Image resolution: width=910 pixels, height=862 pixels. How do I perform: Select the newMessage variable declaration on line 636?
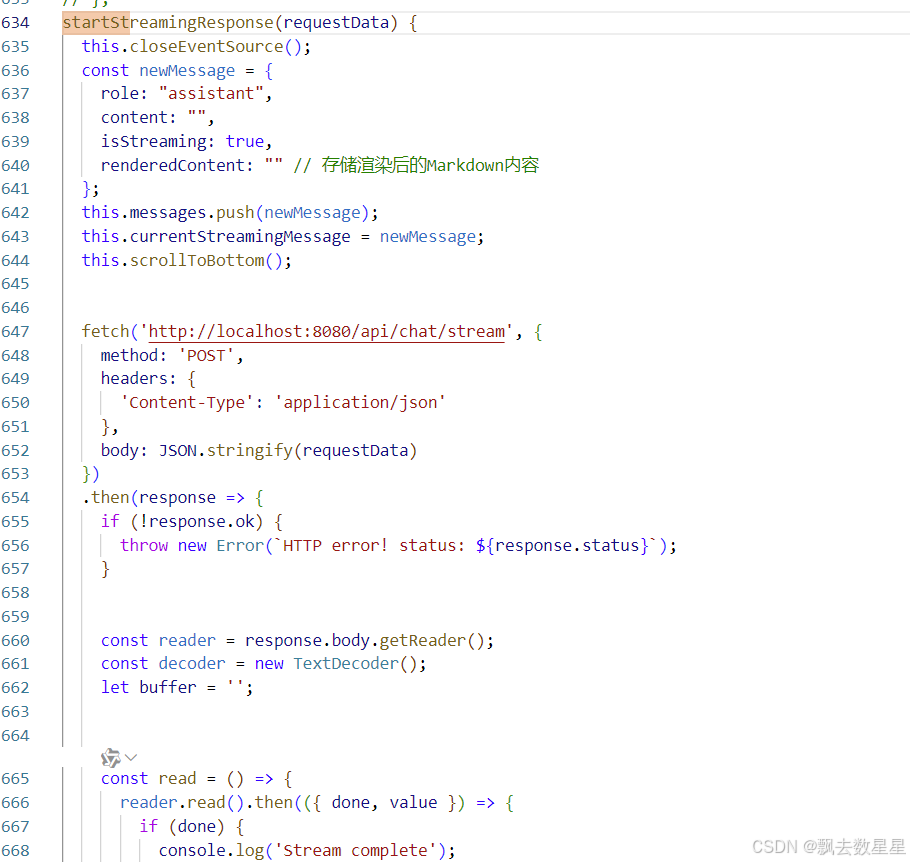click(187, 70)
